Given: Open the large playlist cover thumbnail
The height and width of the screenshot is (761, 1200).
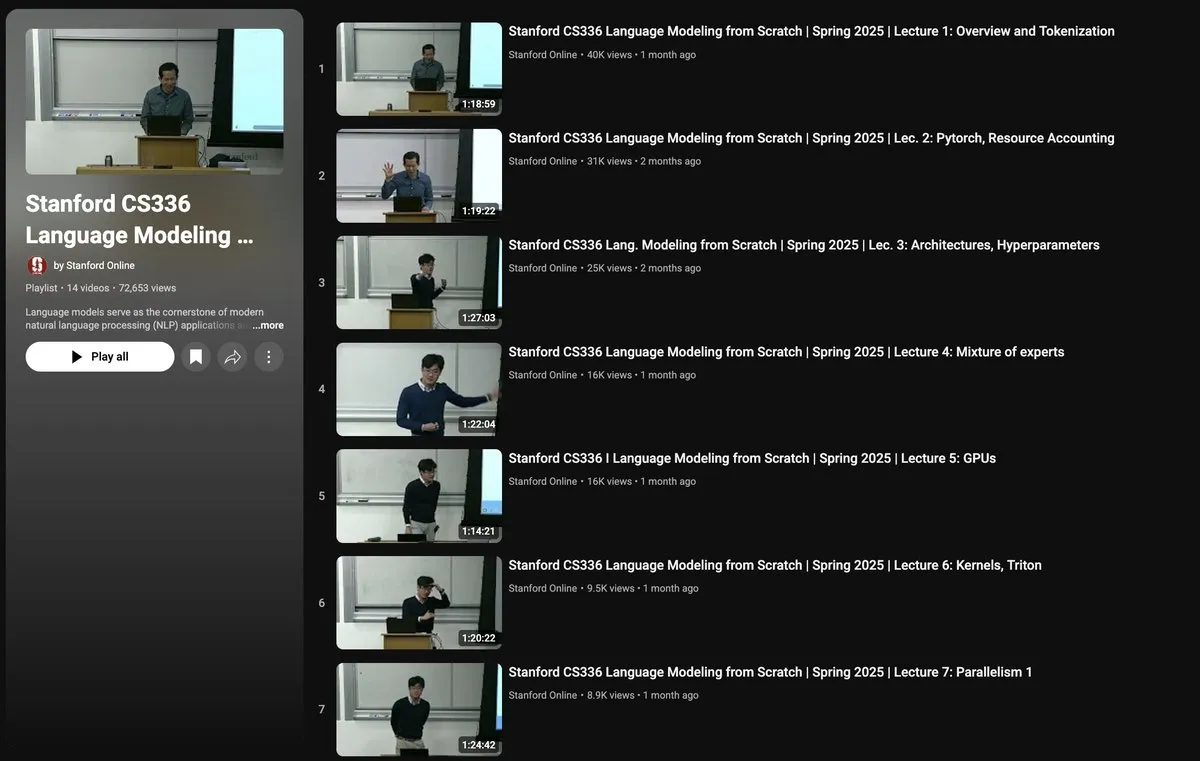Looking at the screenshot, I should 155,102.
